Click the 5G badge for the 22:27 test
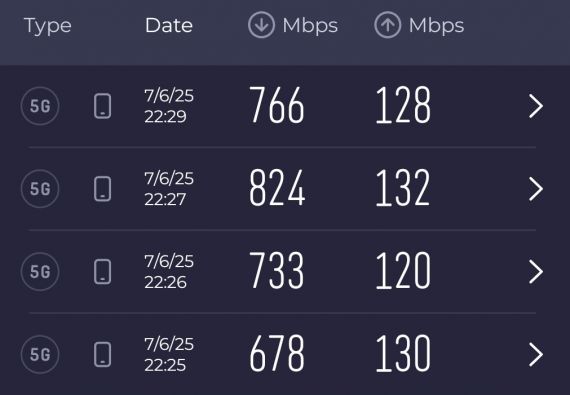This screenshot has height=395, width=570. click(x=40, y=189)
